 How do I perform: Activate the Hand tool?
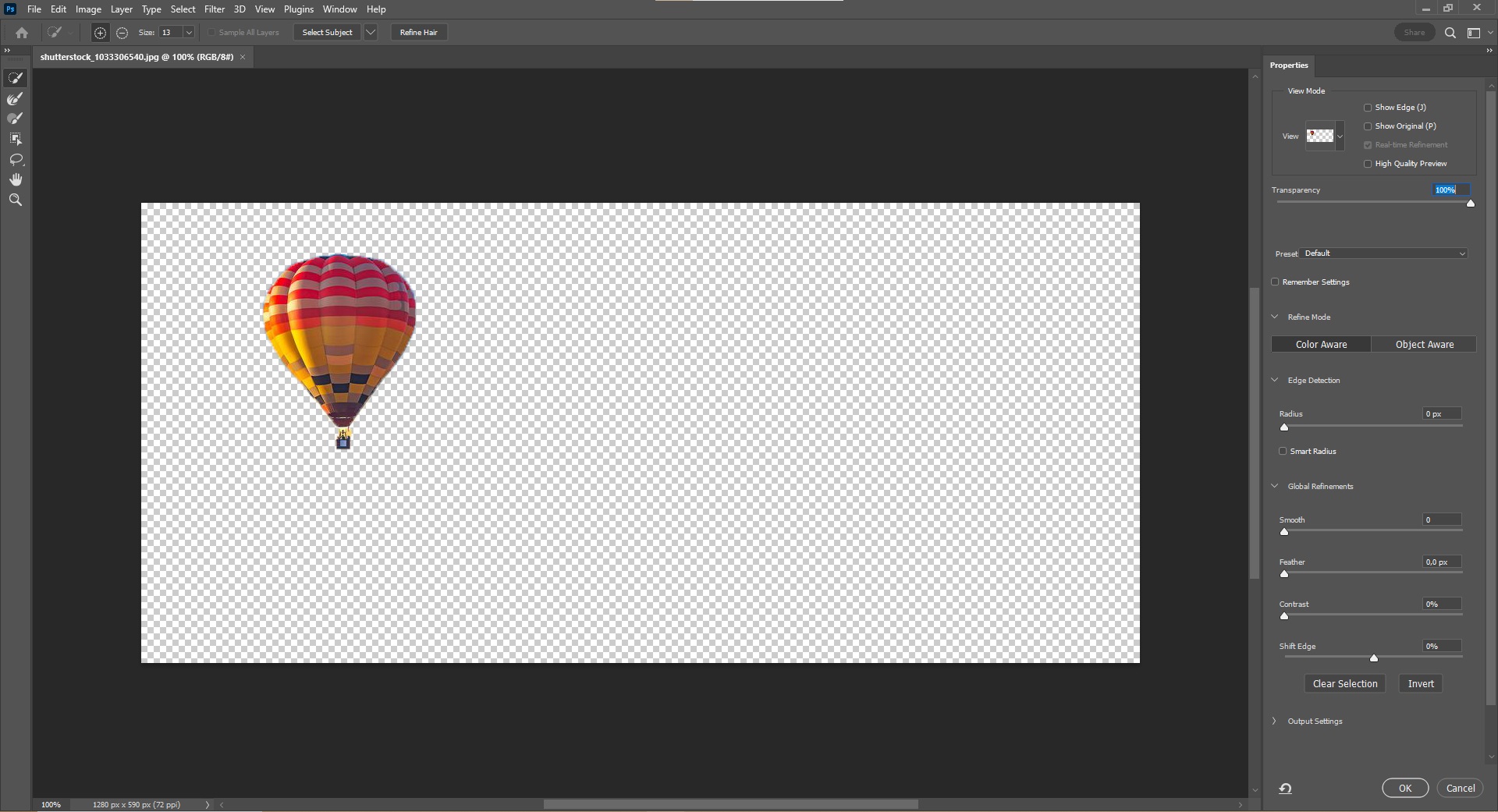click(x=16, y=179)
